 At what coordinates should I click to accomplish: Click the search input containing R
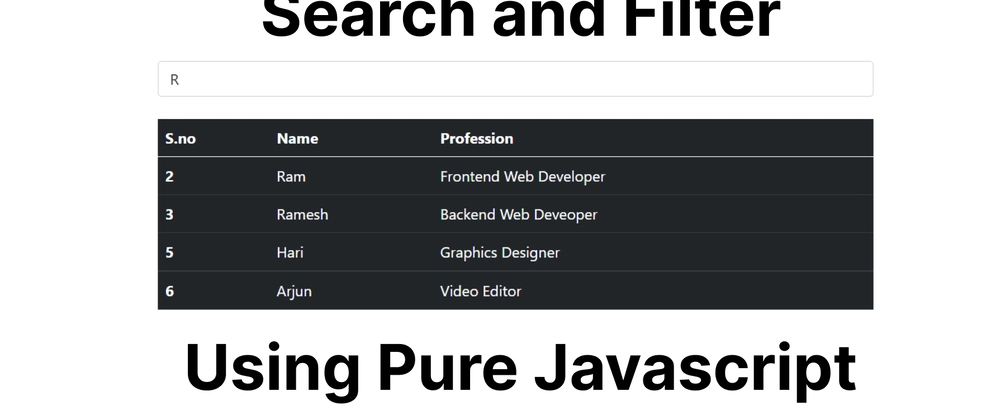[x=515, y=79]
